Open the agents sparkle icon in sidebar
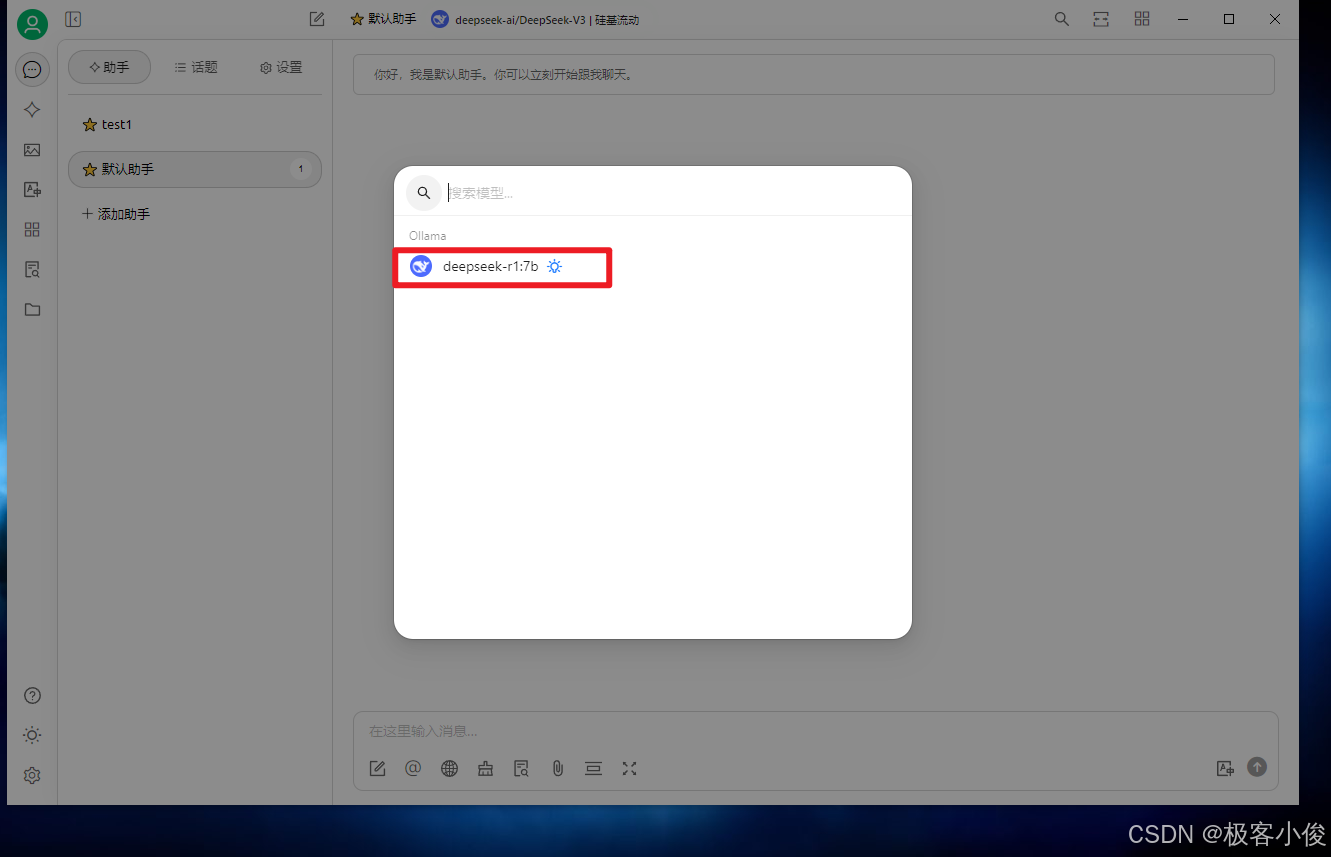This screenshot has width=1331, height=857. tap(32, 110)
